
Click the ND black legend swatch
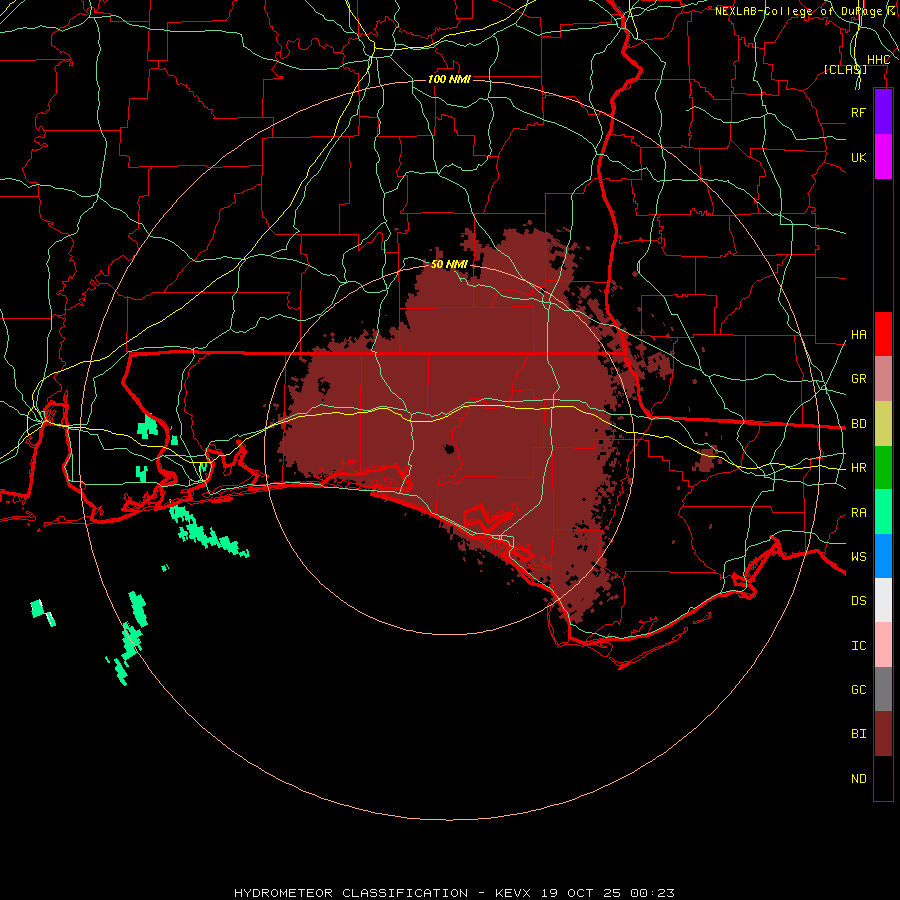(x=883, y=778)
